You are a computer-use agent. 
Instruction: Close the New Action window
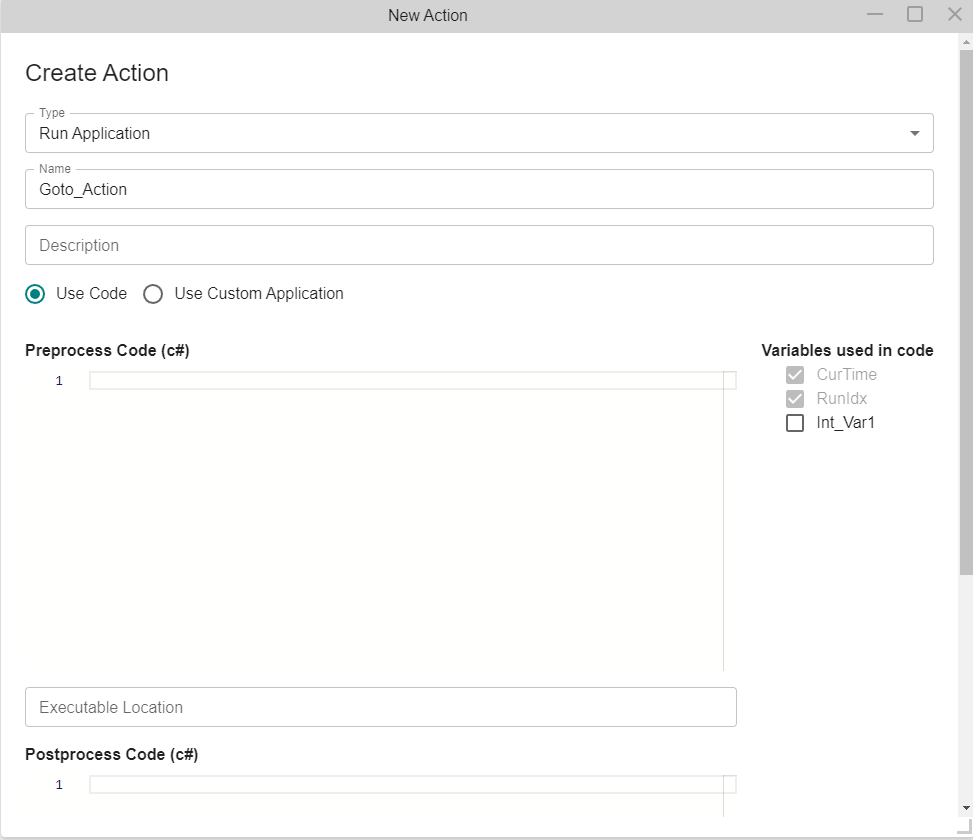point(955,14)
